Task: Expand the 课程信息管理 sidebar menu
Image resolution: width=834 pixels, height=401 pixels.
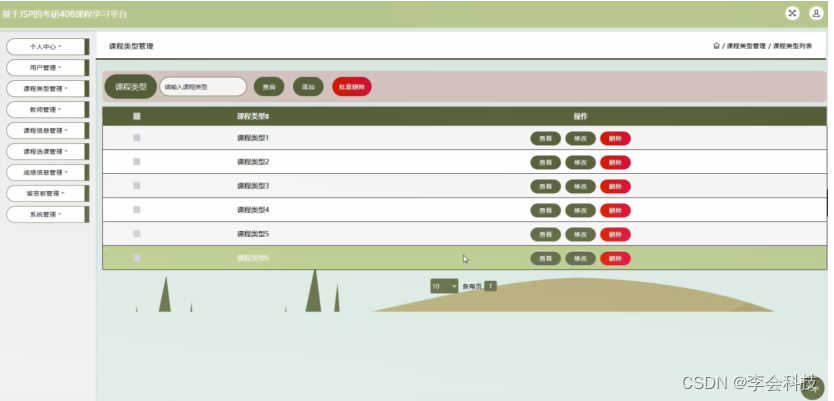Action: (x=46, y=130)
